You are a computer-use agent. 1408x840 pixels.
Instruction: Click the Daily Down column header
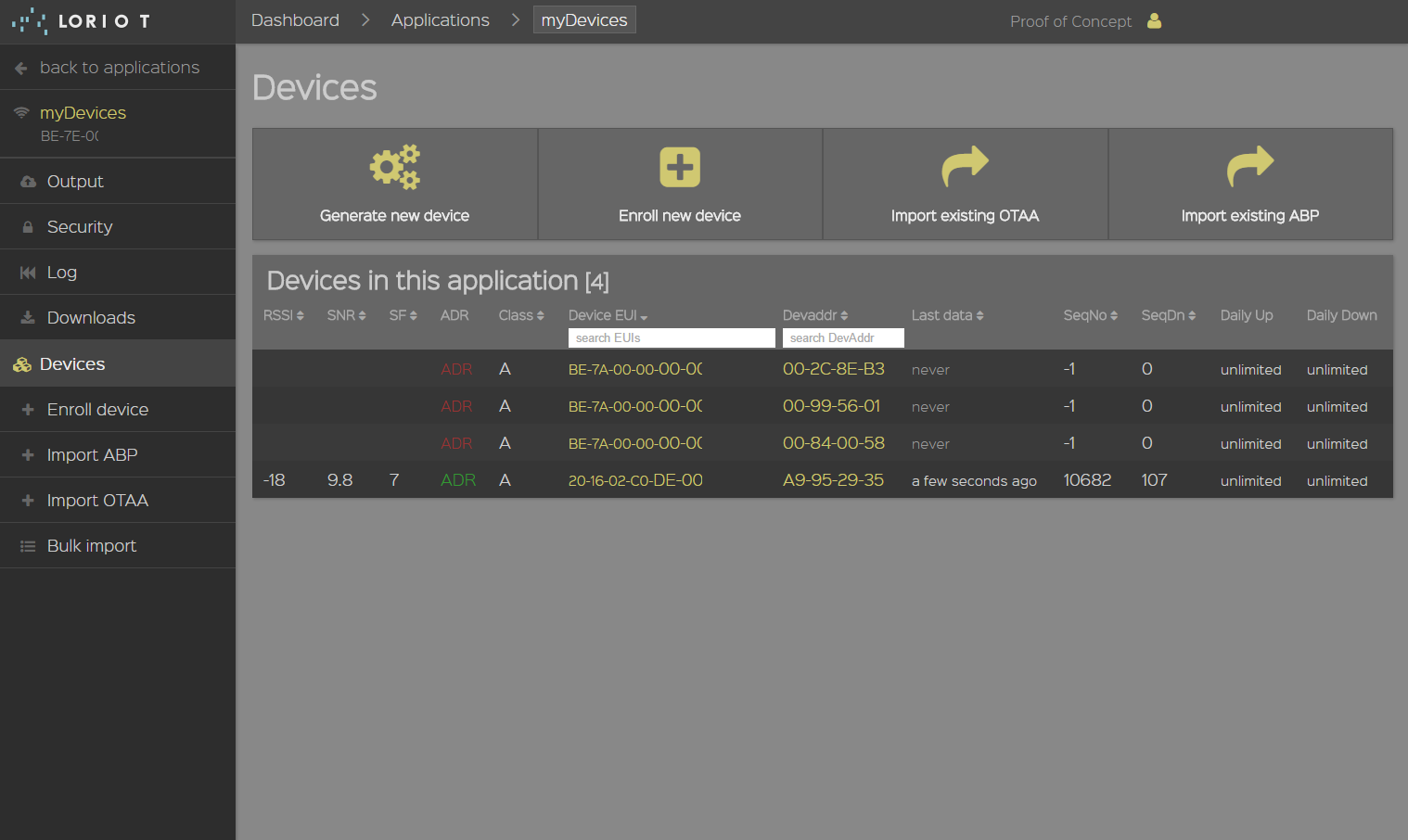[x=1341, y=315]
